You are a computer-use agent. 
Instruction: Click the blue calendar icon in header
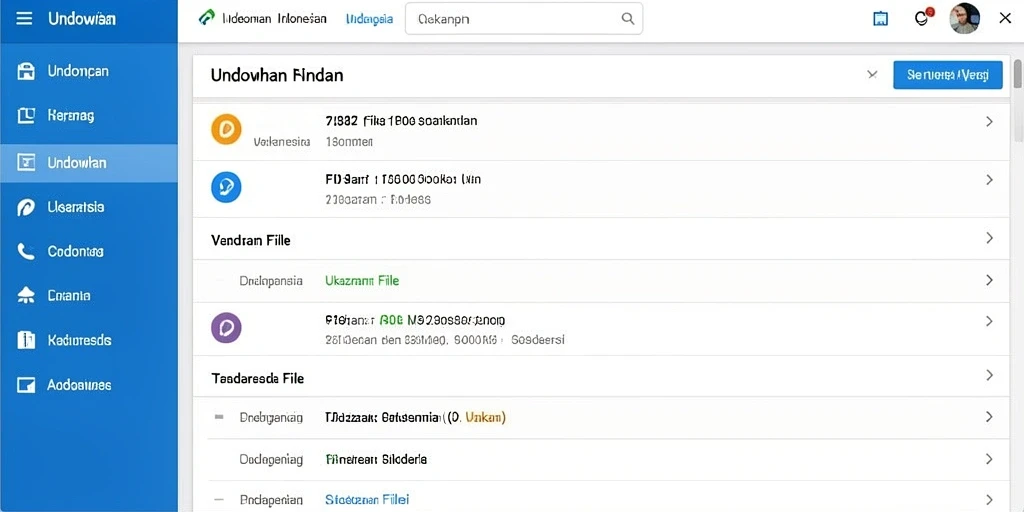pos(880,19)
